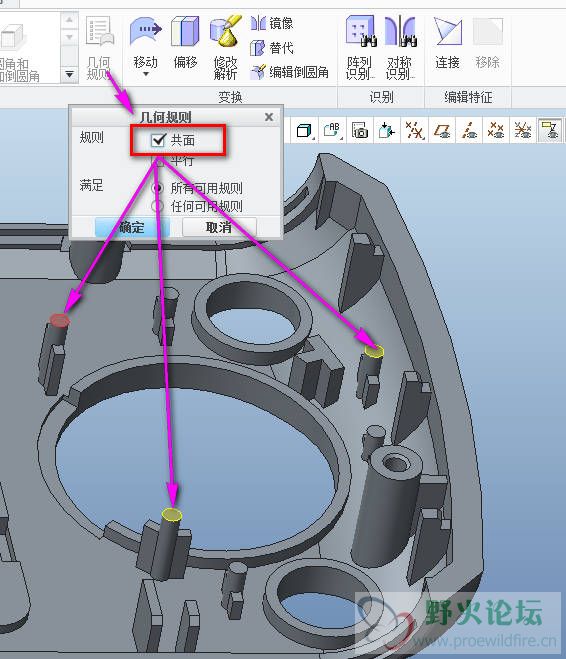566x659 pixels.
Task: Expand the ribbon gallery's bottom arrow
Action: click(69, 75)
